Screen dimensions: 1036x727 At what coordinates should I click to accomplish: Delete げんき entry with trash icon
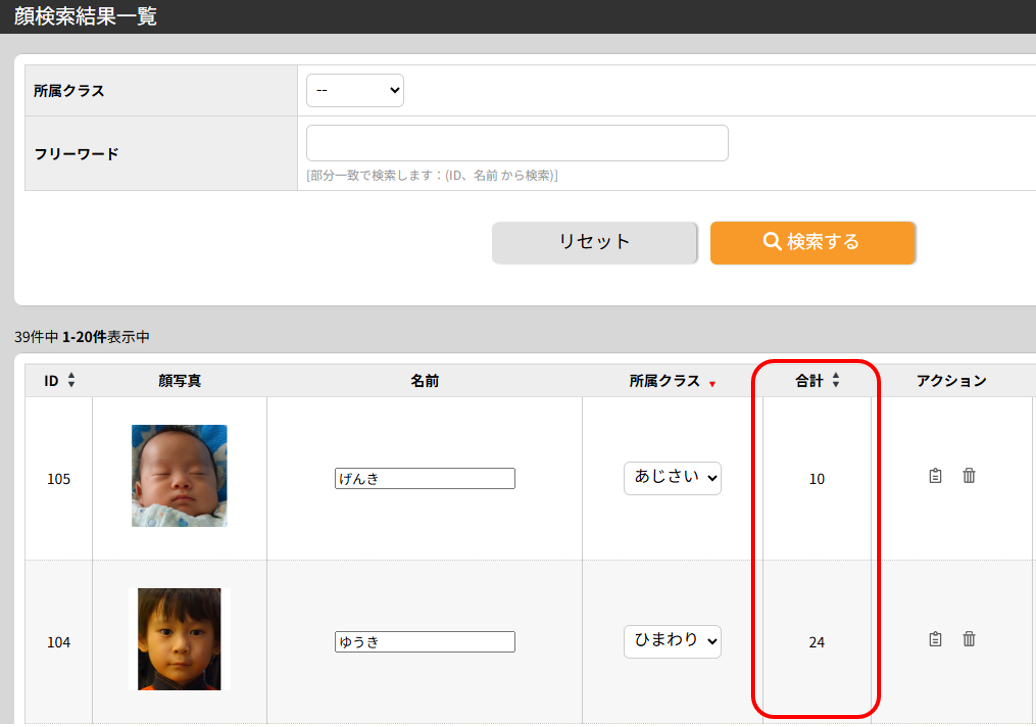click(969, 476)
